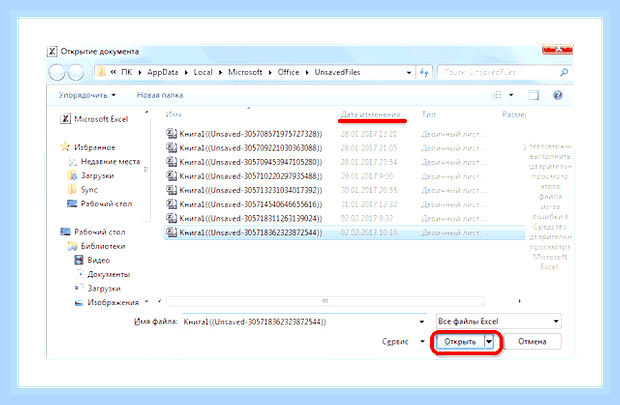
Task: Open Библиотеки in navigation tree
Action: pos(96,246)
